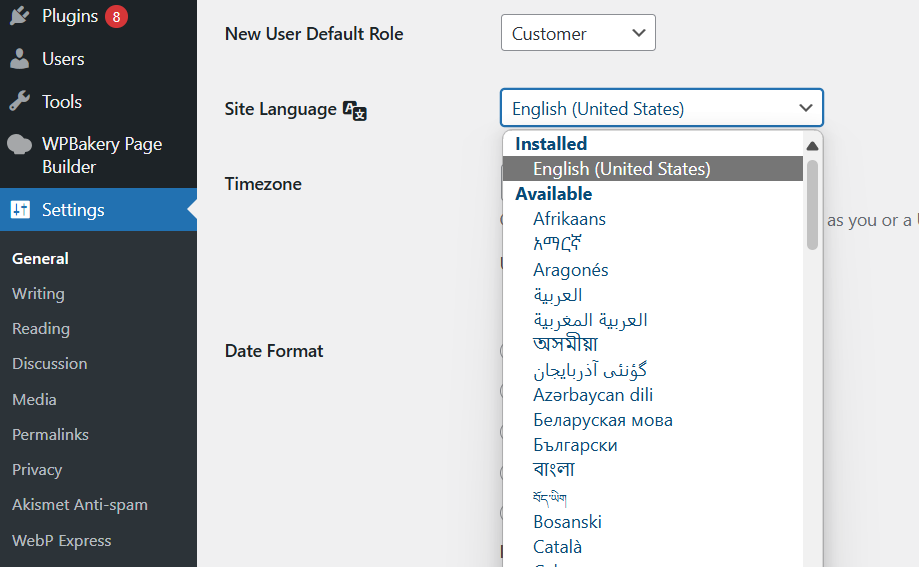Click the WPBakery Page Builder cloud icon
Screen dimensions: 919x567
click(19, 144)
